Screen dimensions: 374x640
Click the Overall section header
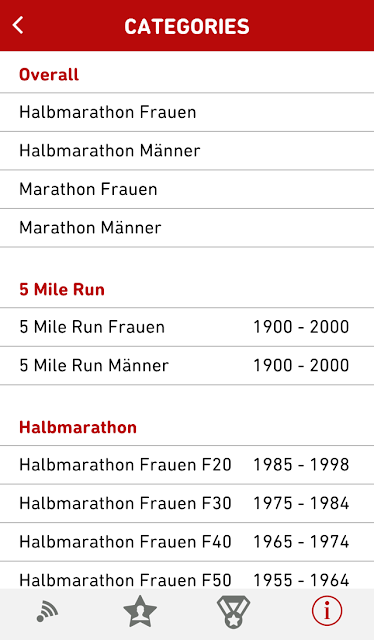click(x=49, y=75)
